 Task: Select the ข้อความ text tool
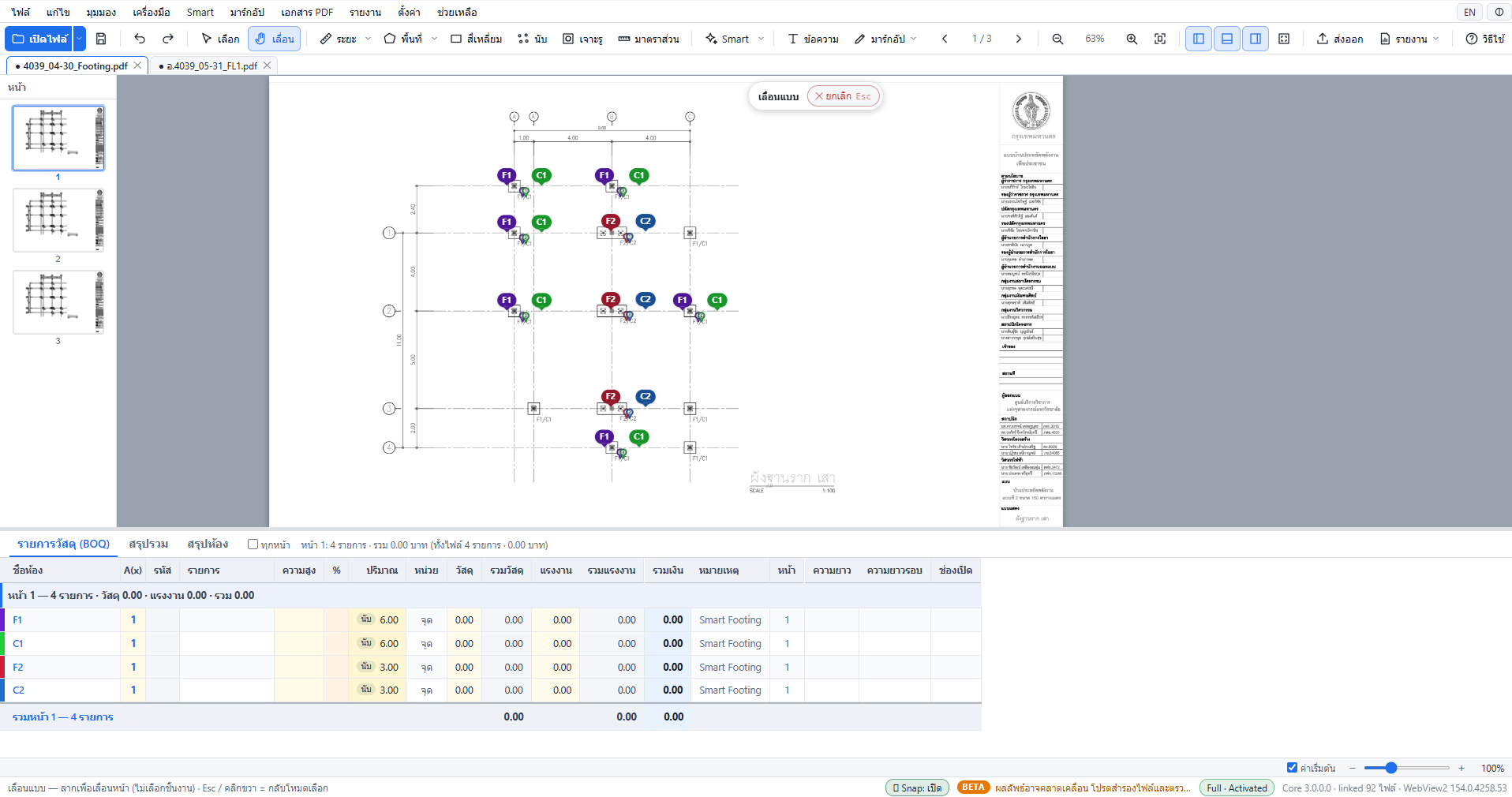[x=813, y=39]
